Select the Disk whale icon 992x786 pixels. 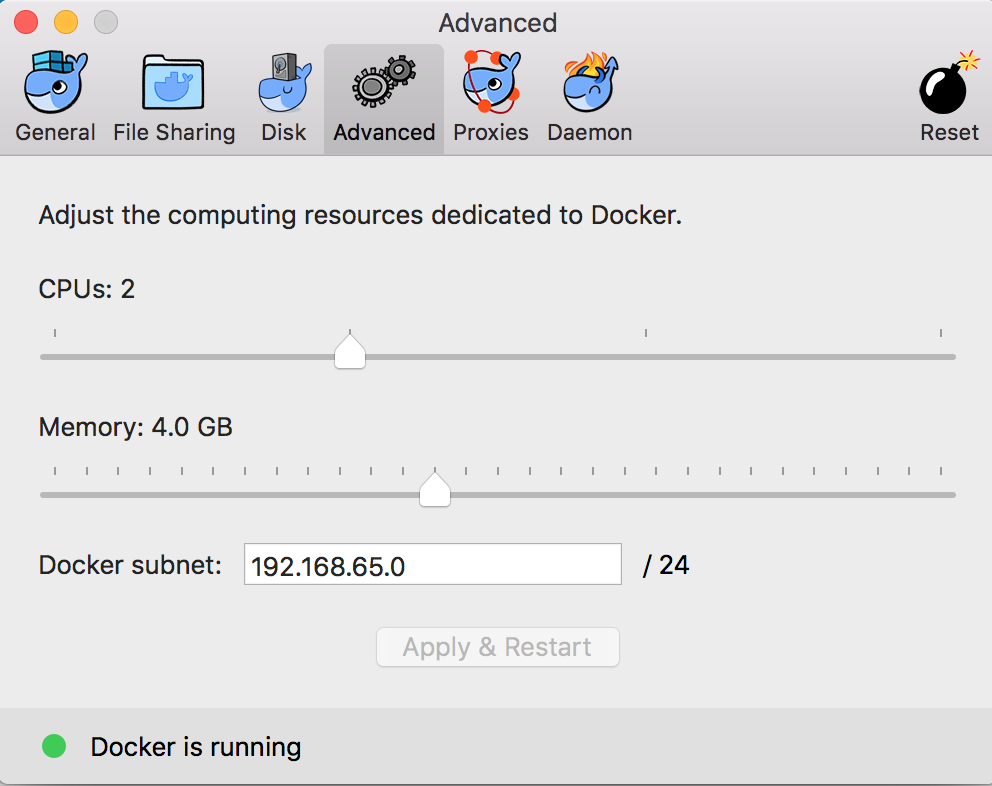pyautogui.click(x=285, y=83)
